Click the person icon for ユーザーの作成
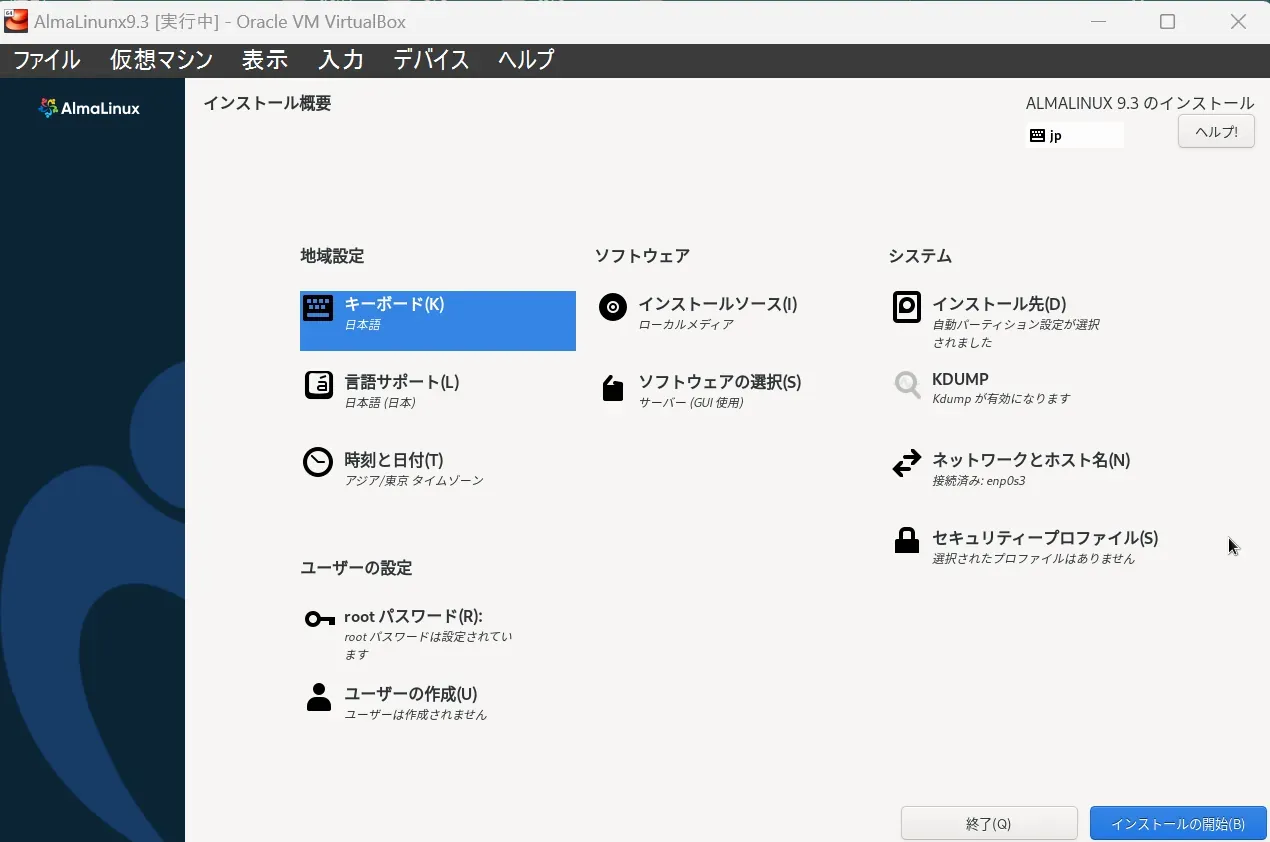1270x842 pixels. 318,697
